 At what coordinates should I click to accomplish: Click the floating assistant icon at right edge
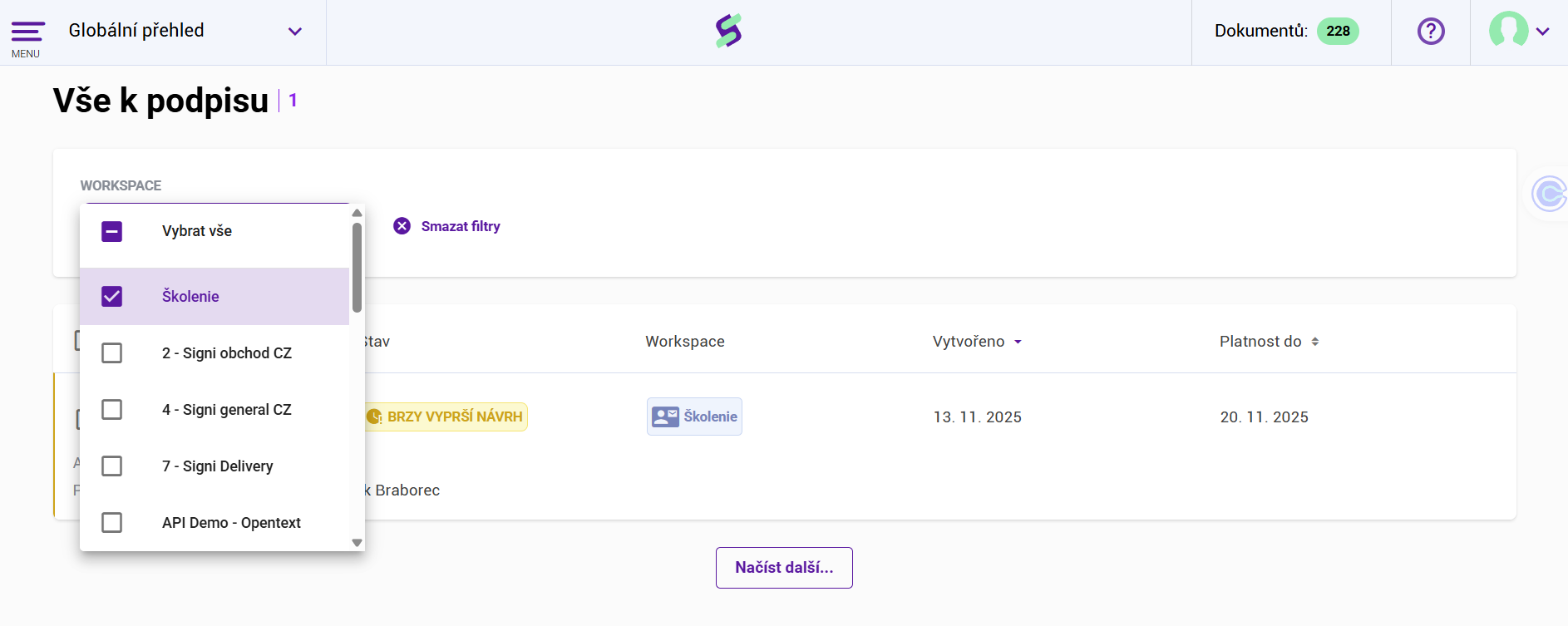(x=1550, y=194)
